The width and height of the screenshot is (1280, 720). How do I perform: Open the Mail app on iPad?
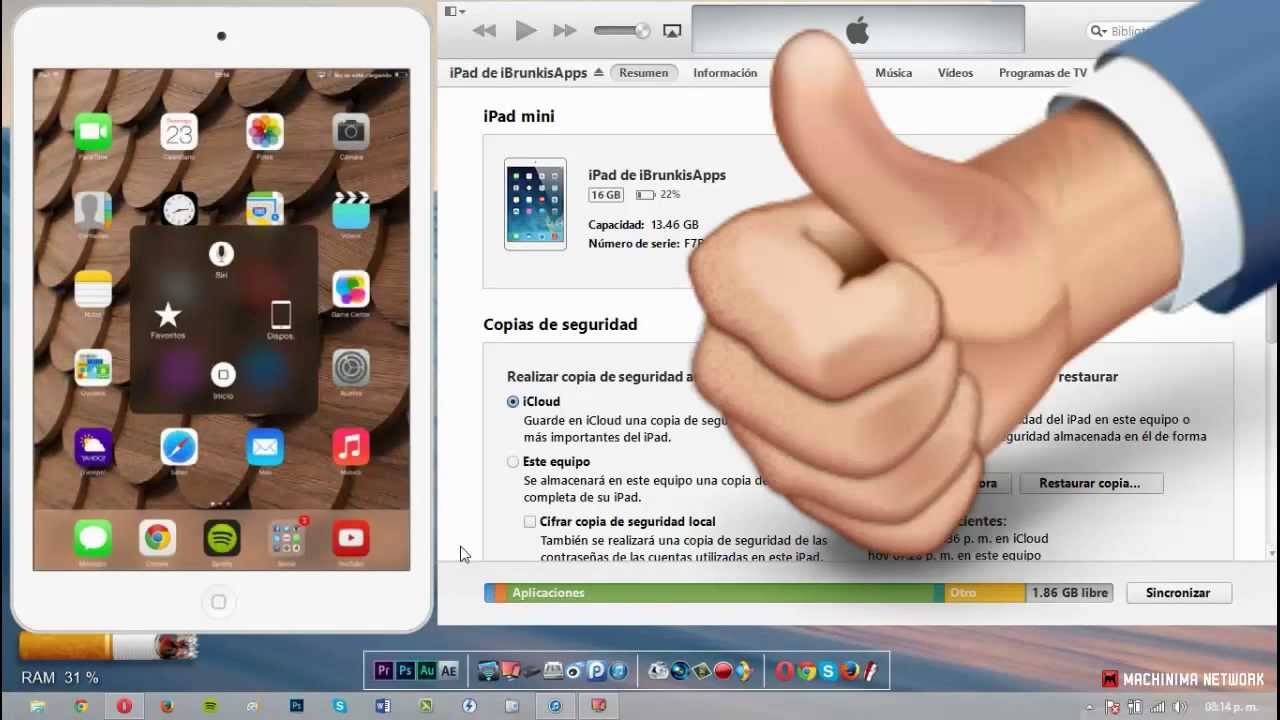[x=265, y=446]
